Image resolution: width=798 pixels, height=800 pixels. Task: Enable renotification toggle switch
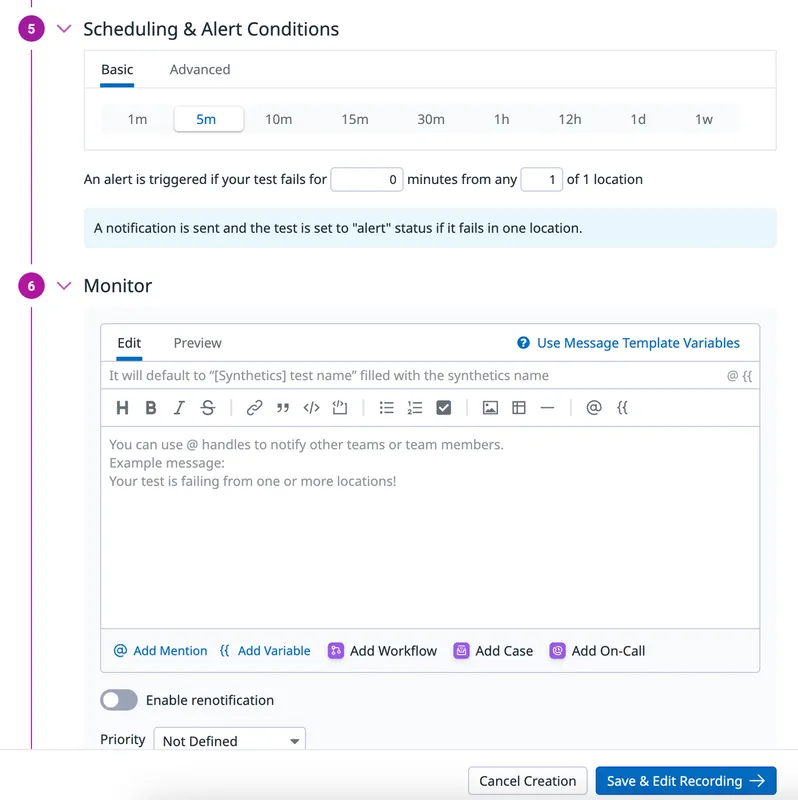pyautogui.click(x=119, y=700)
